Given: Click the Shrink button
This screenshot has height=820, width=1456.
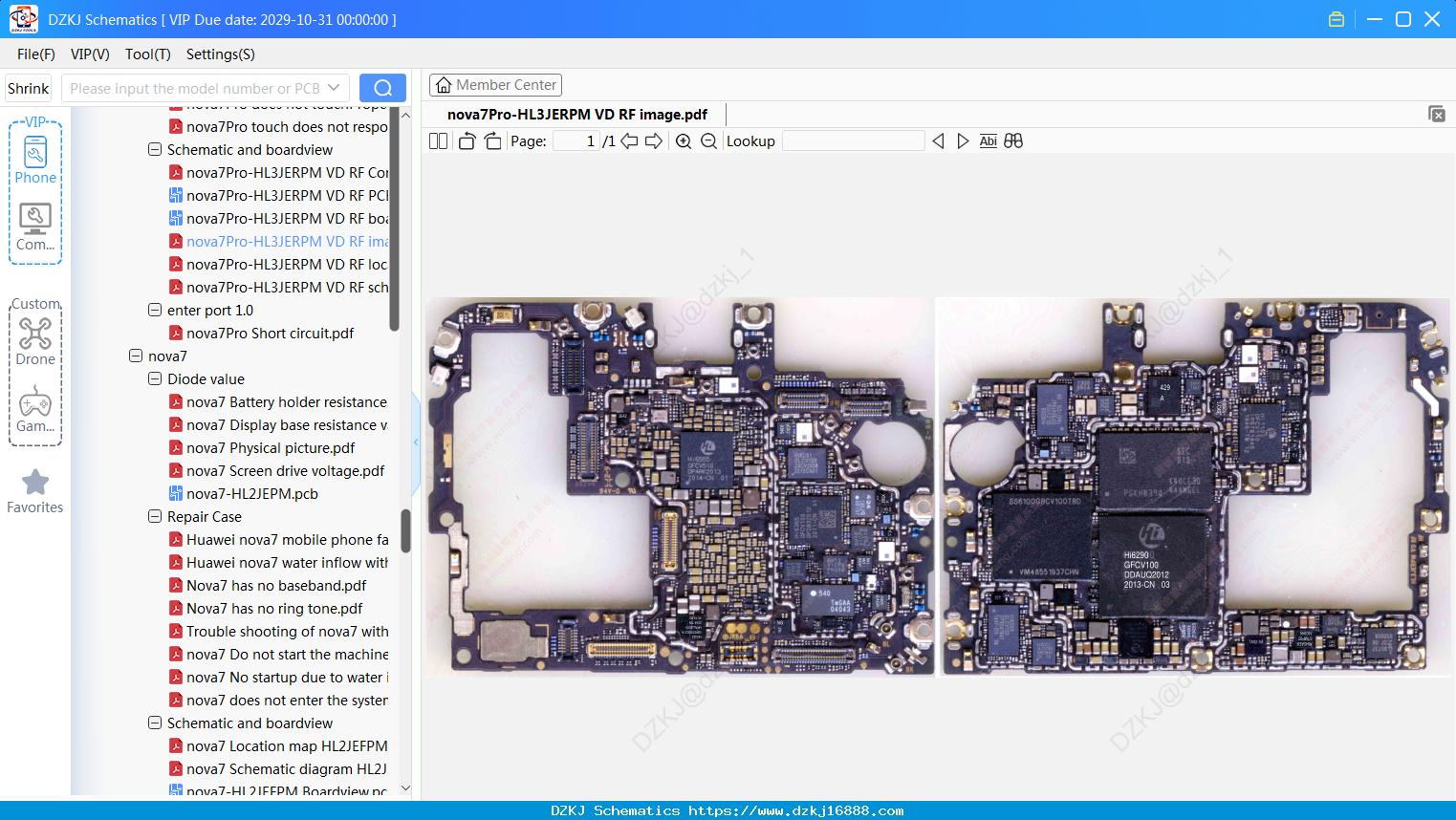Looking at the screenshot, I should [x=29, y=88].
